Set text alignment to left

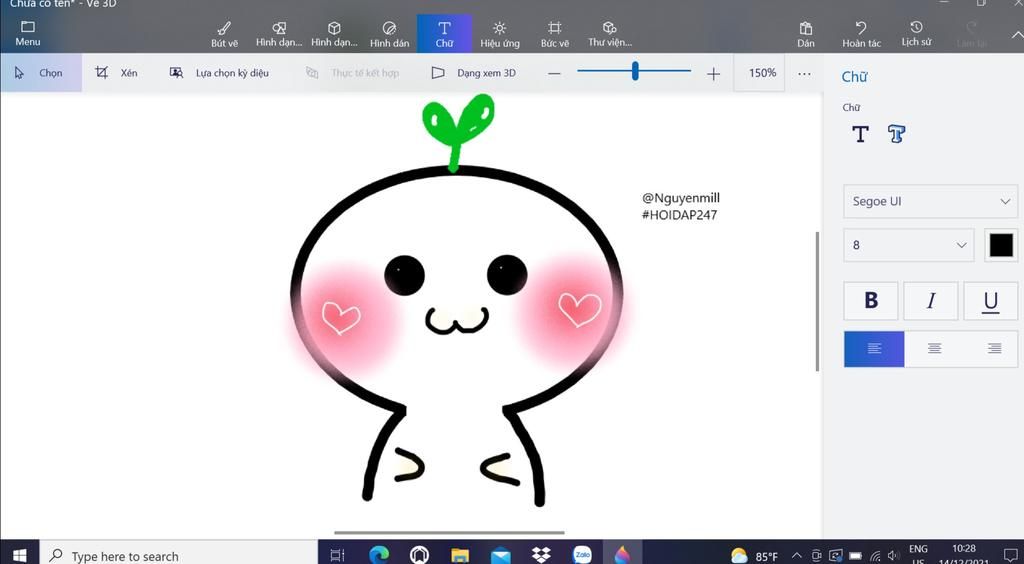click(874, 349)
